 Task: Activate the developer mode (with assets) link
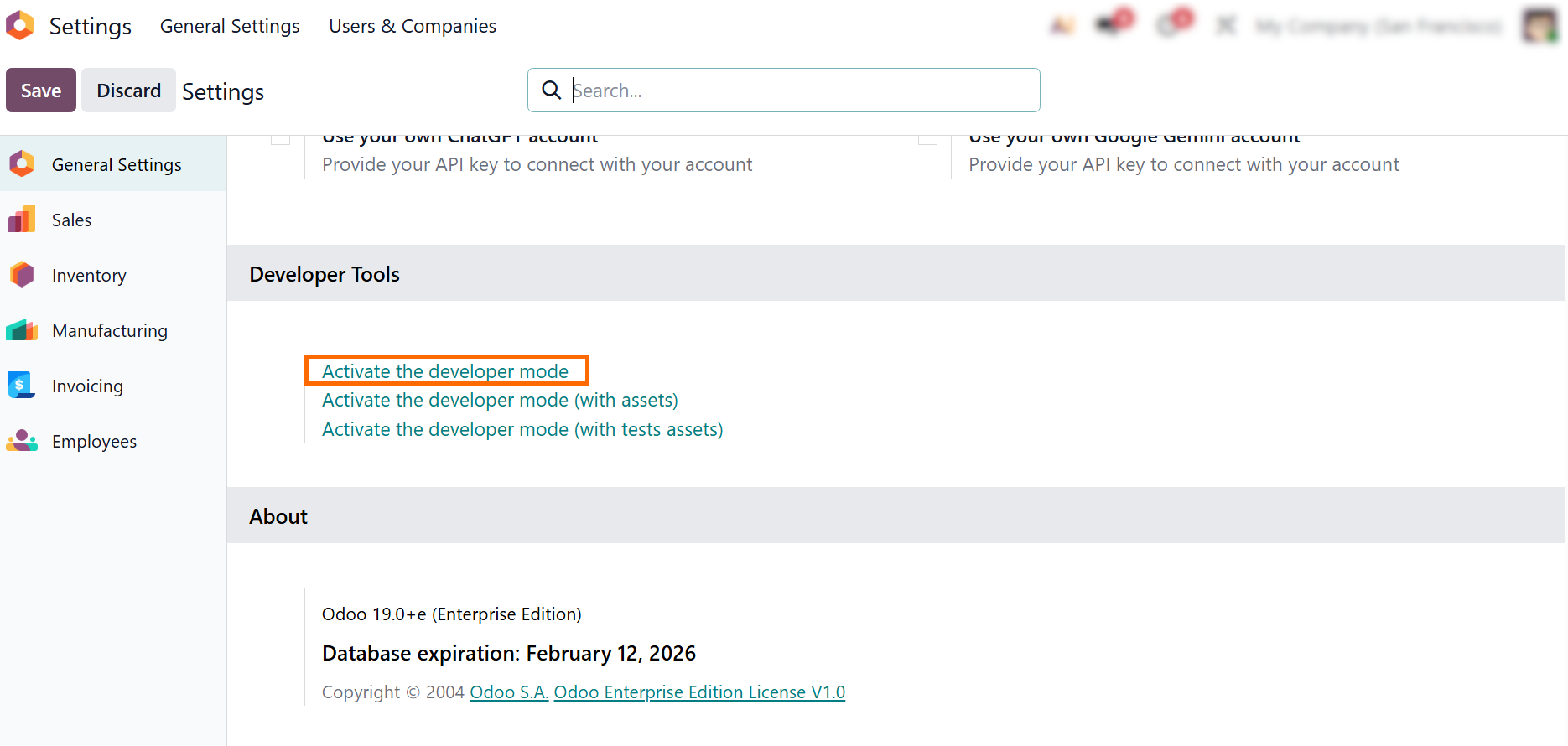(x=500, y=401)
